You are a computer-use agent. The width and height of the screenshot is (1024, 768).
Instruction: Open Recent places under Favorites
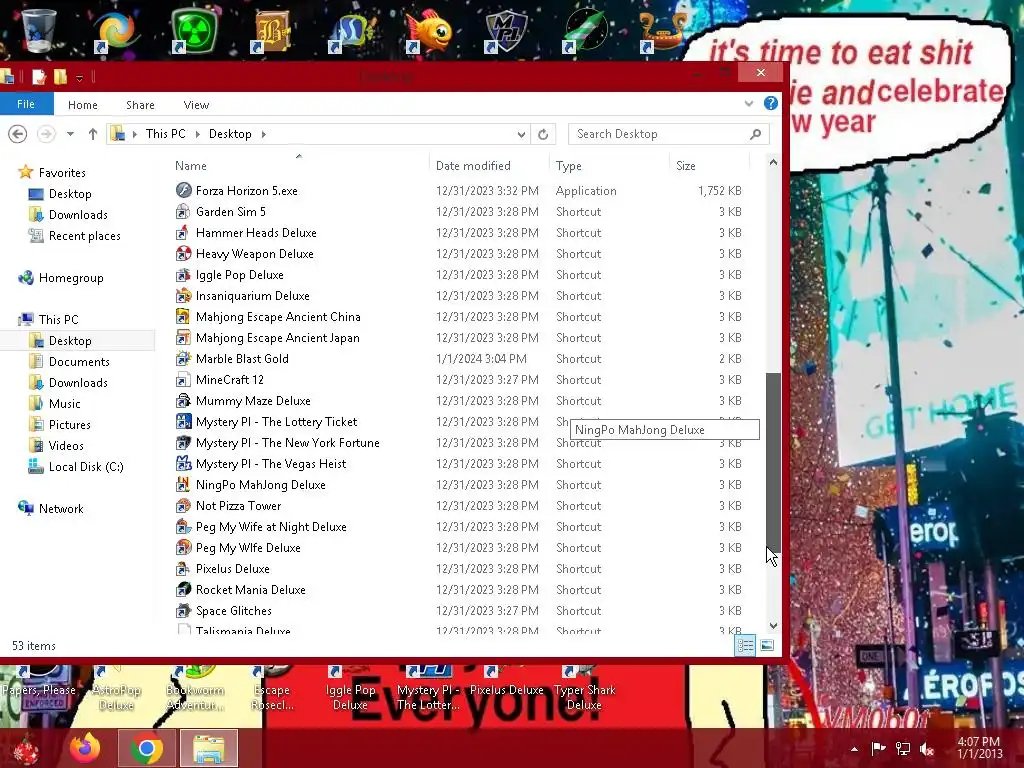point(85,236)
